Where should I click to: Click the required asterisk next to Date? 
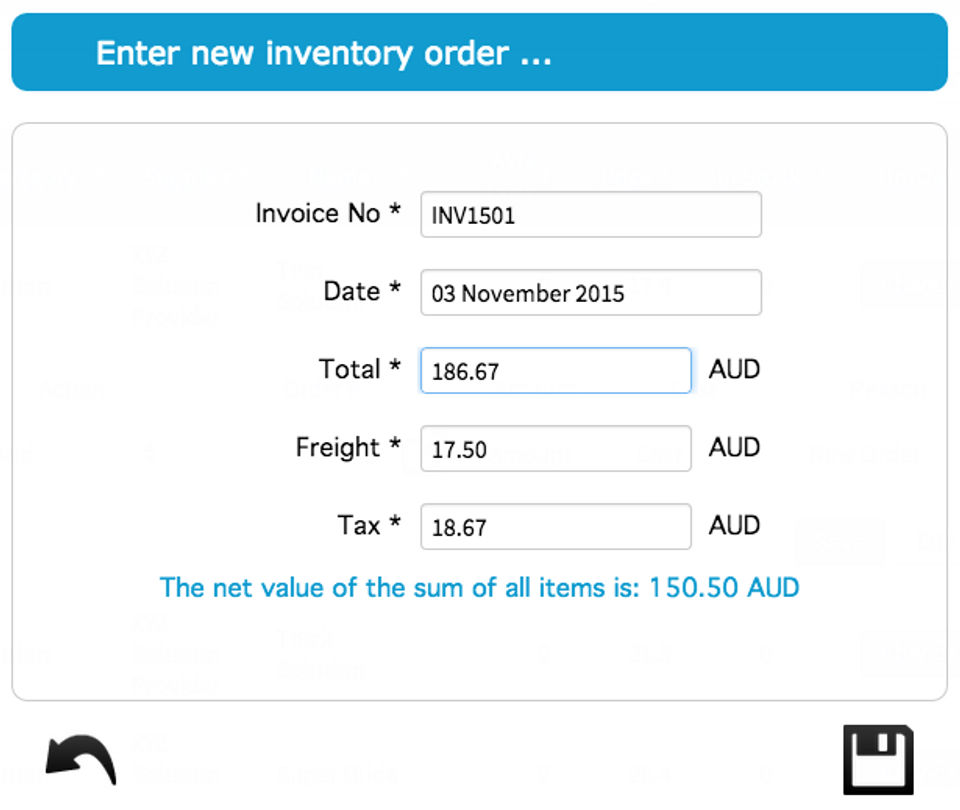click(x=395, y=291)
